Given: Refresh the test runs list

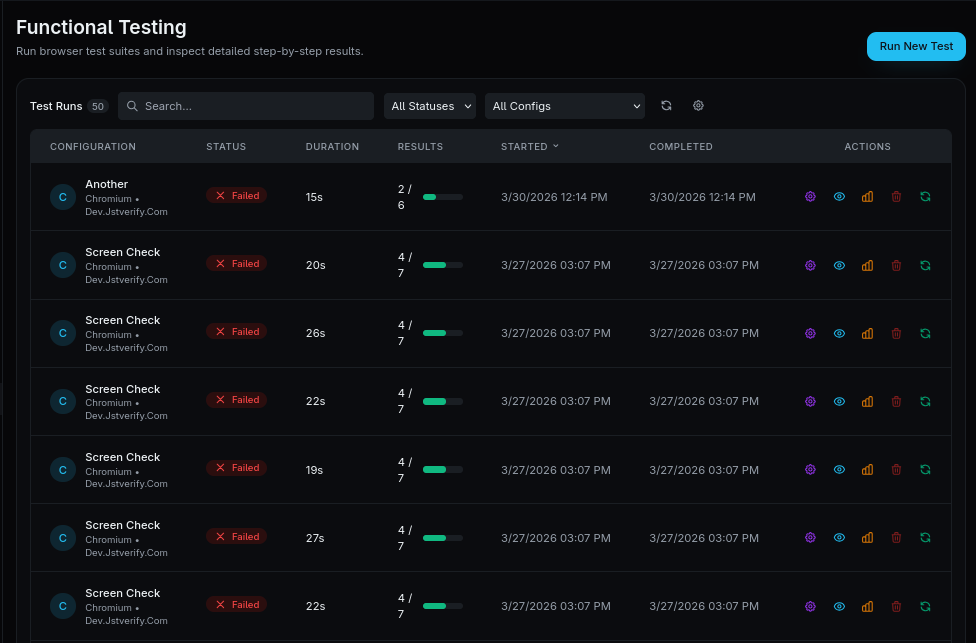Looking at the screenshot, I should 666,105.
